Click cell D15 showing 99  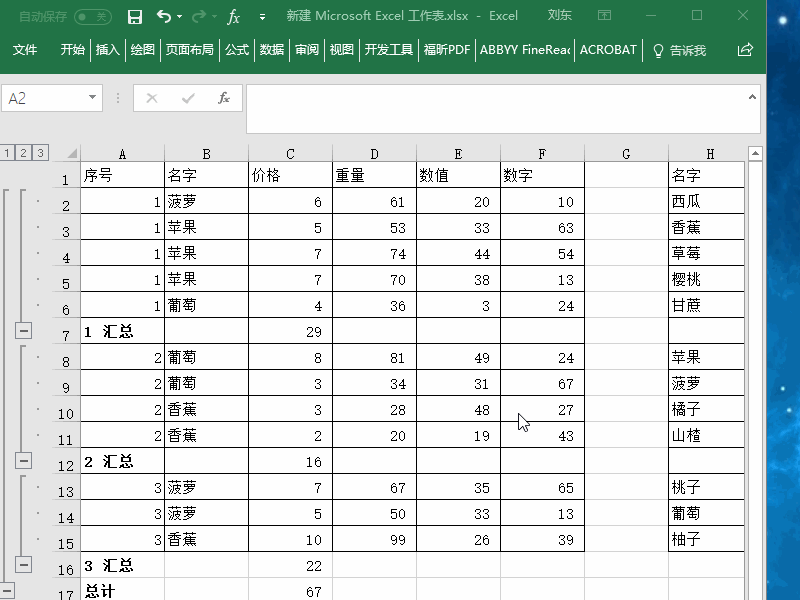point(374,539)
